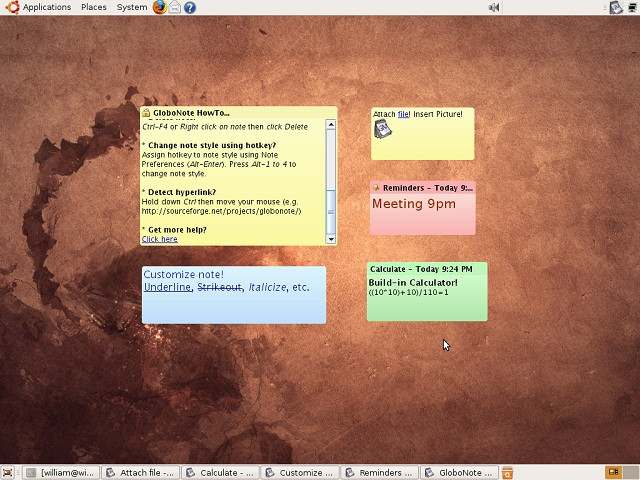Switch to william@ terminal taskbar button
The image size is (640, 480).
tap(61, 473)
